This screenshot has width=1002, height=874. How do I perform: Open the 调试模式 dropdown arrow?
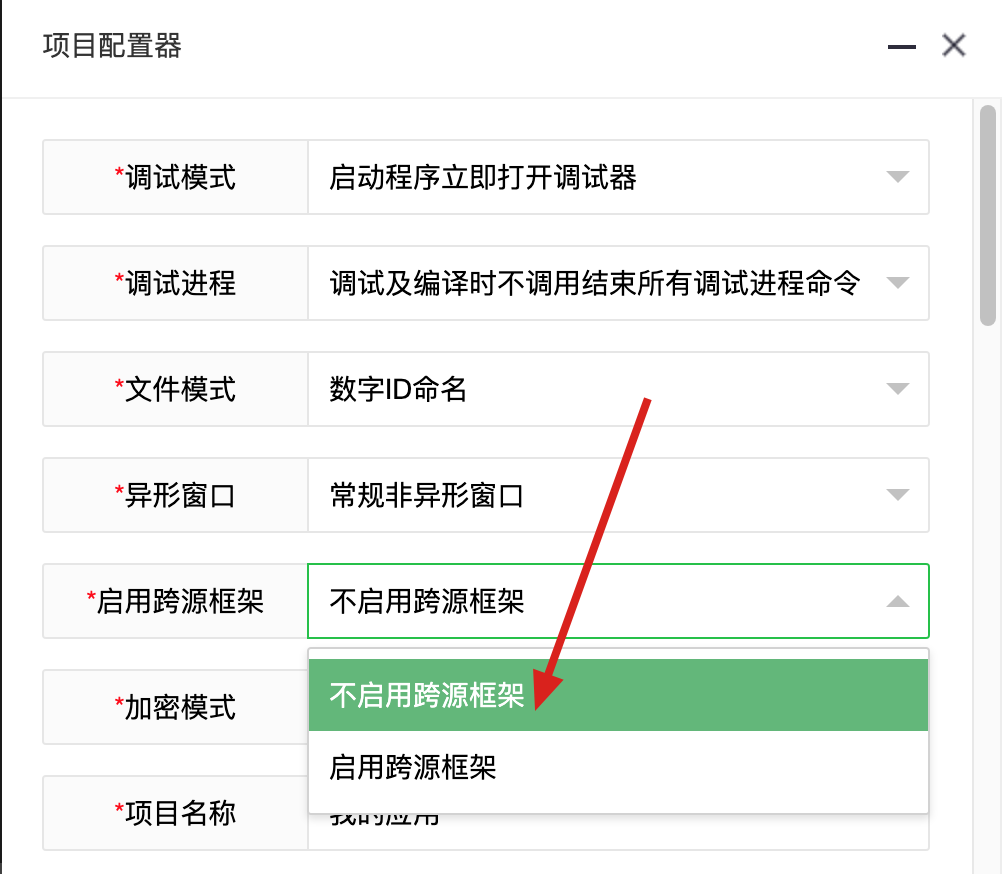tap(898, 177)
